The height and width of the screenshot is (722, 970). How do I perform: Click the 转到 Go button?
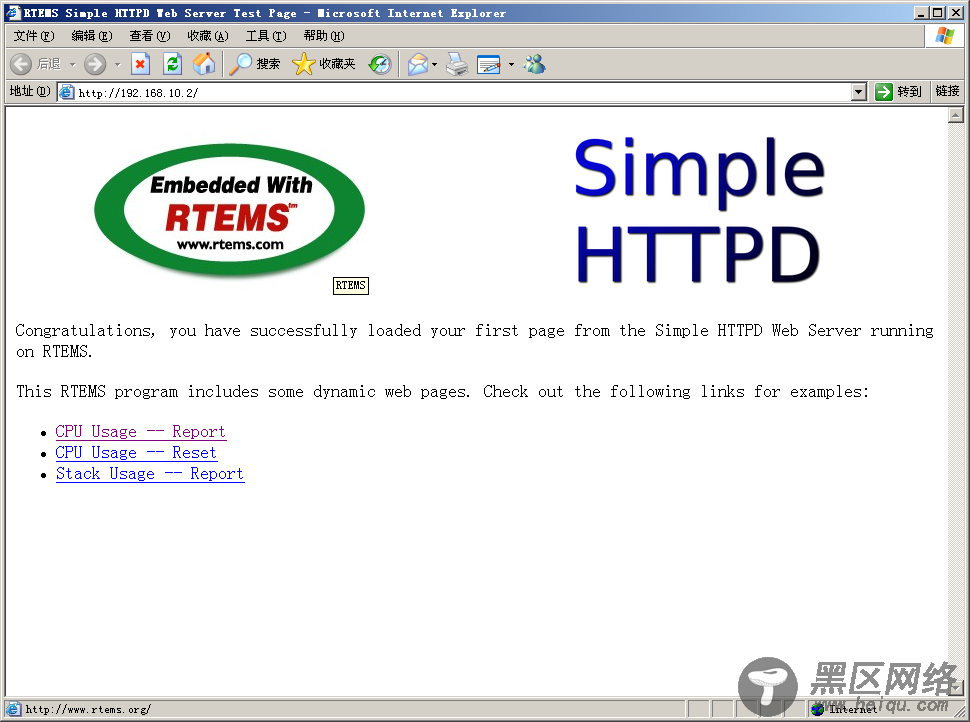[x=898, y=92]
